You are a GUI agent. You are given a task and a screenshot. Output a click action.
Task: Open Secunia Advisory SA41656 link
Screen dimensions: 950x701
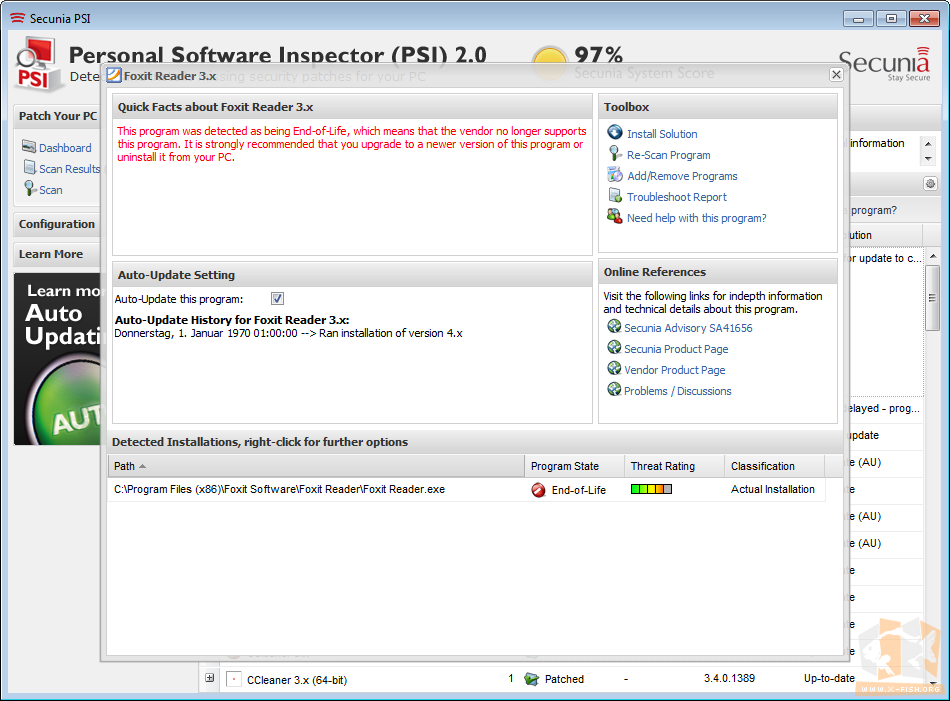(x=688, y=328)
